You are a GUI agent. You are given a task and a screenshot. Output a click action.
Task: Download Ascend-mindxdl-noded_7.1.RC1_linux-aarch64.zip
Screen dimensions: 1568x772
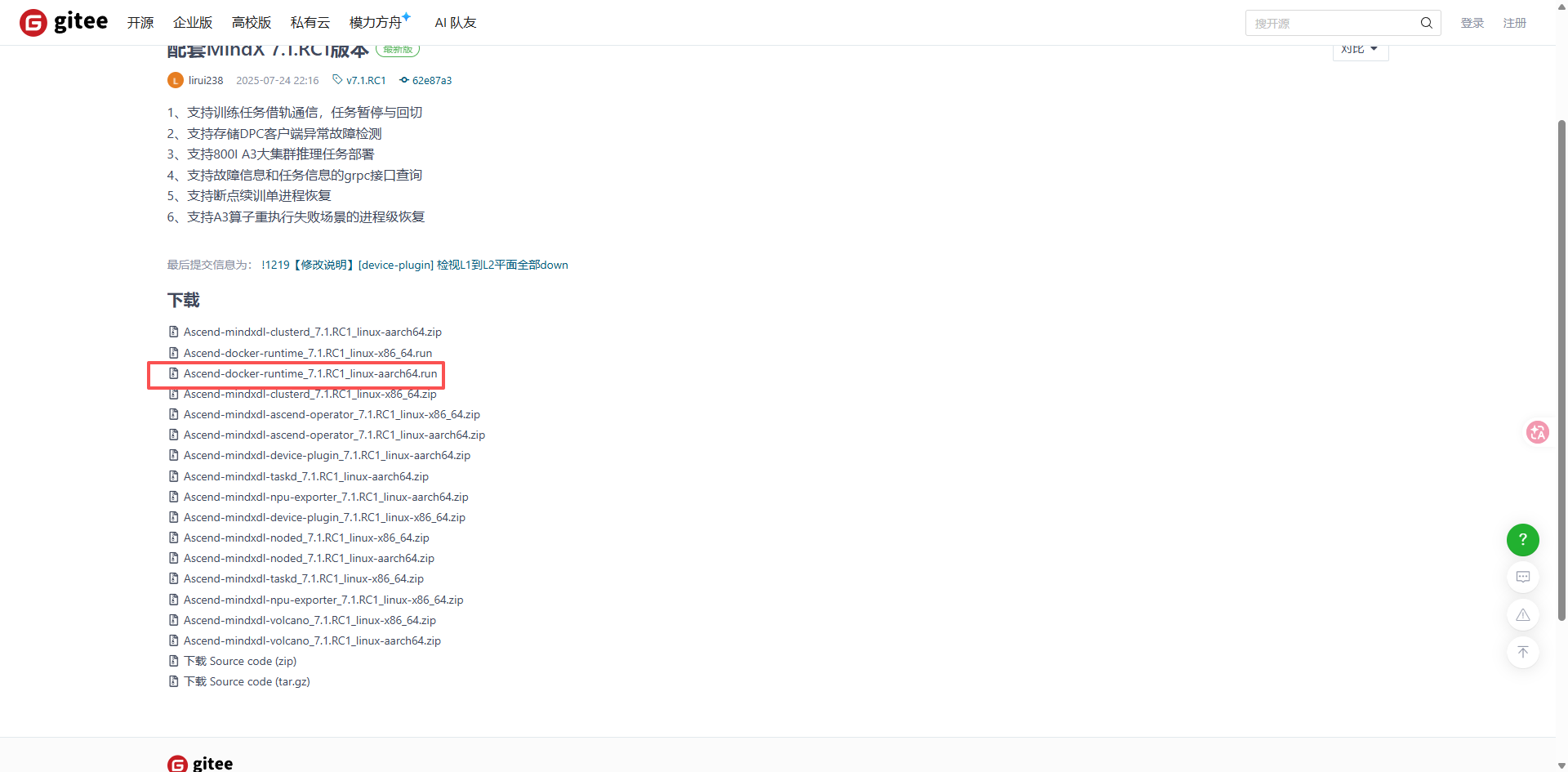[x=309, y=558]
